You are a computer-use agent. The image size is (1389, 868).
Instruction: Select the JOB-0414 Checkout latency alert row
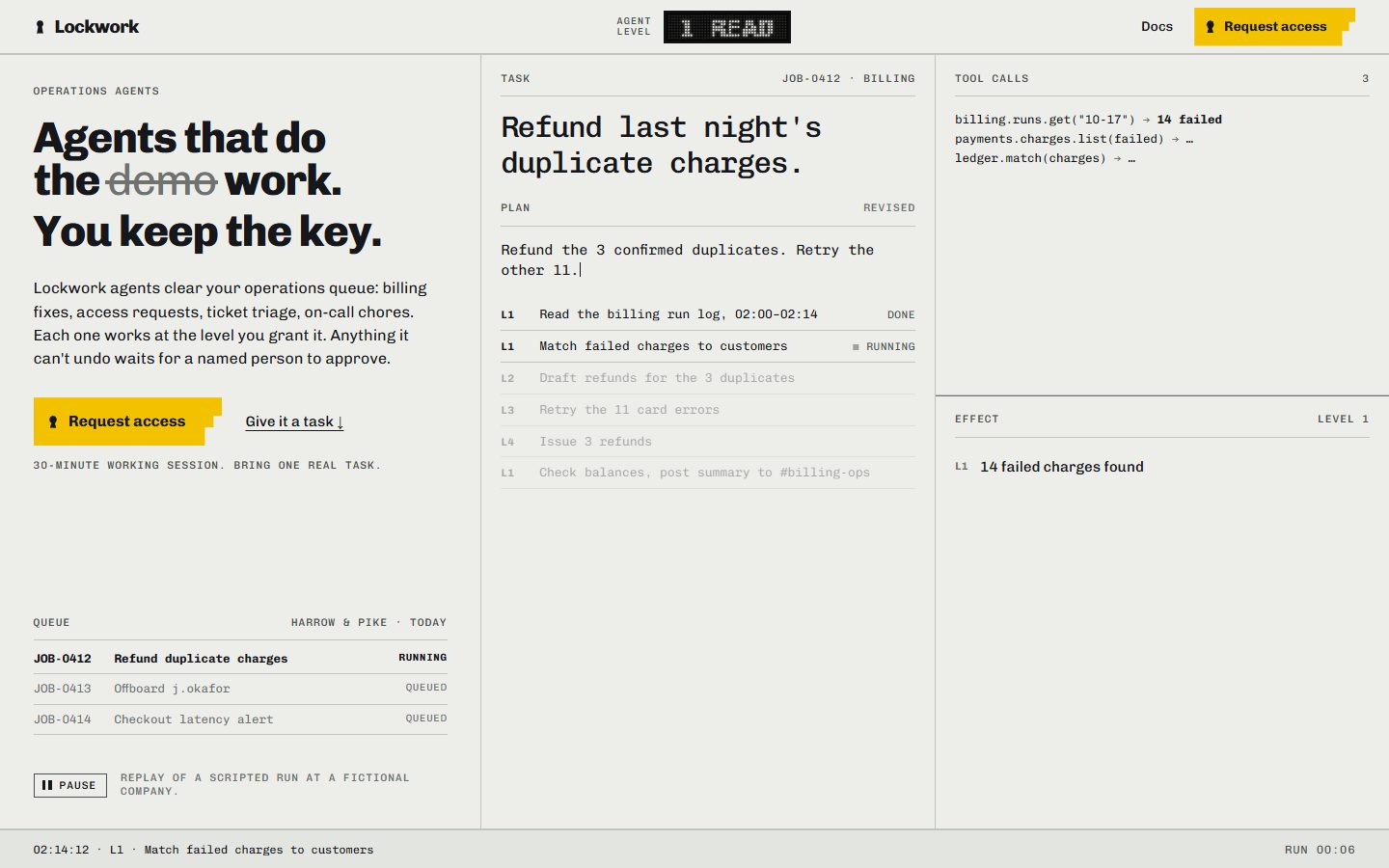tap(240, 719)
